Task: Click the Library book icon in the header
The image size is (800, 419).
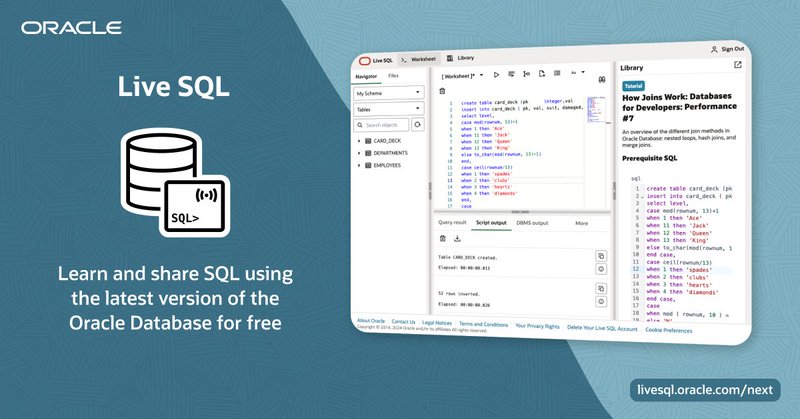Action: tap(449, 58)
